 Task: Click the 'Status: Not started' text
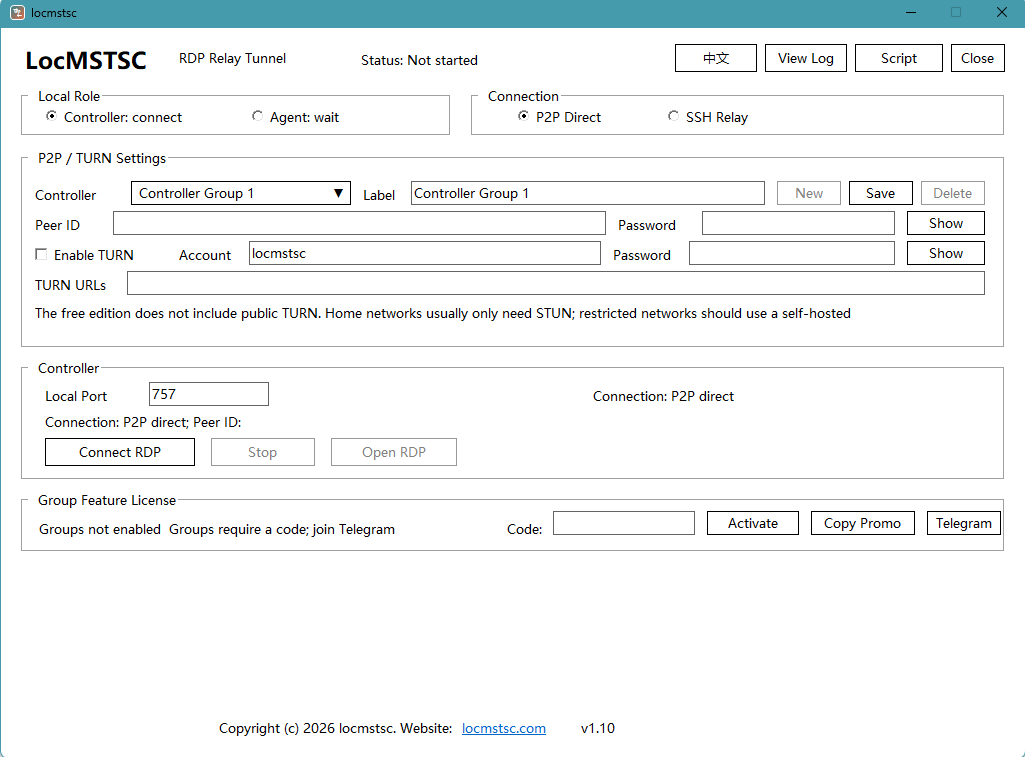pos(419,60)
